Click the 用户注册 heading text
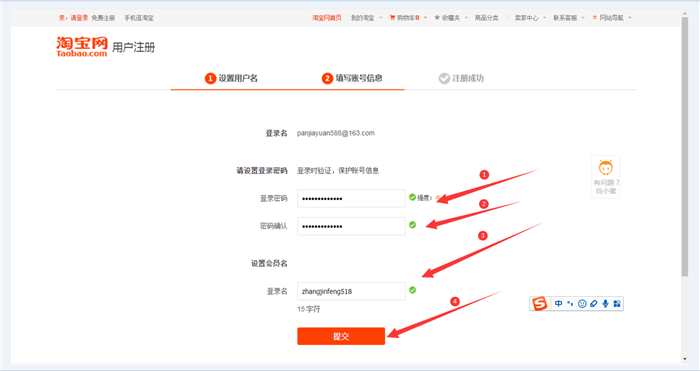Viewport: 700px width, 371px height. click(x=133, y=47)
